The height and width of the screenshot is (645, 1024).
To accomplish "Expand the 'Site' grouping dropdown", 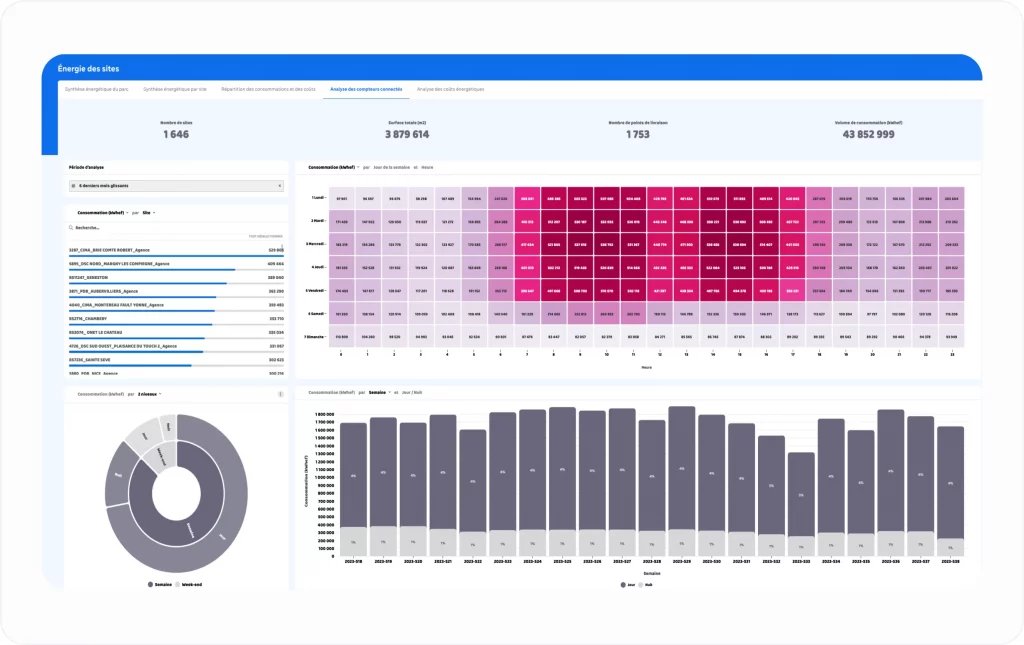I will coord(148,213).
